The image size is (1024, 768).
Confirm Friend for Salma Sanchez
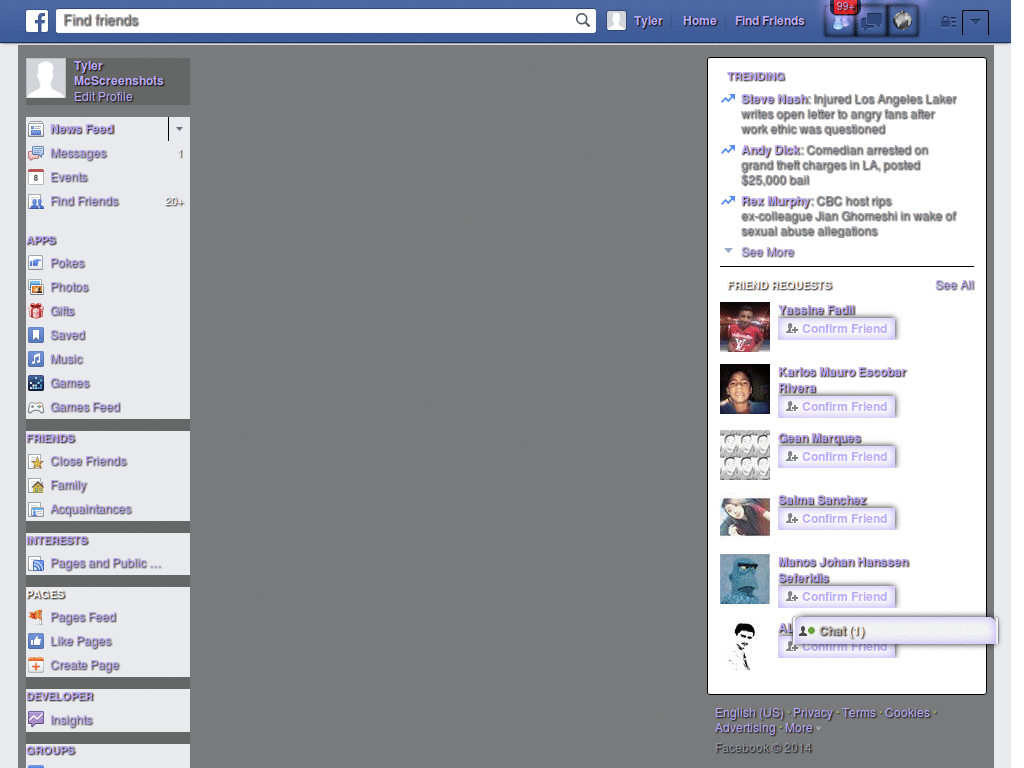pyautogui.click(x=837, y=519)
